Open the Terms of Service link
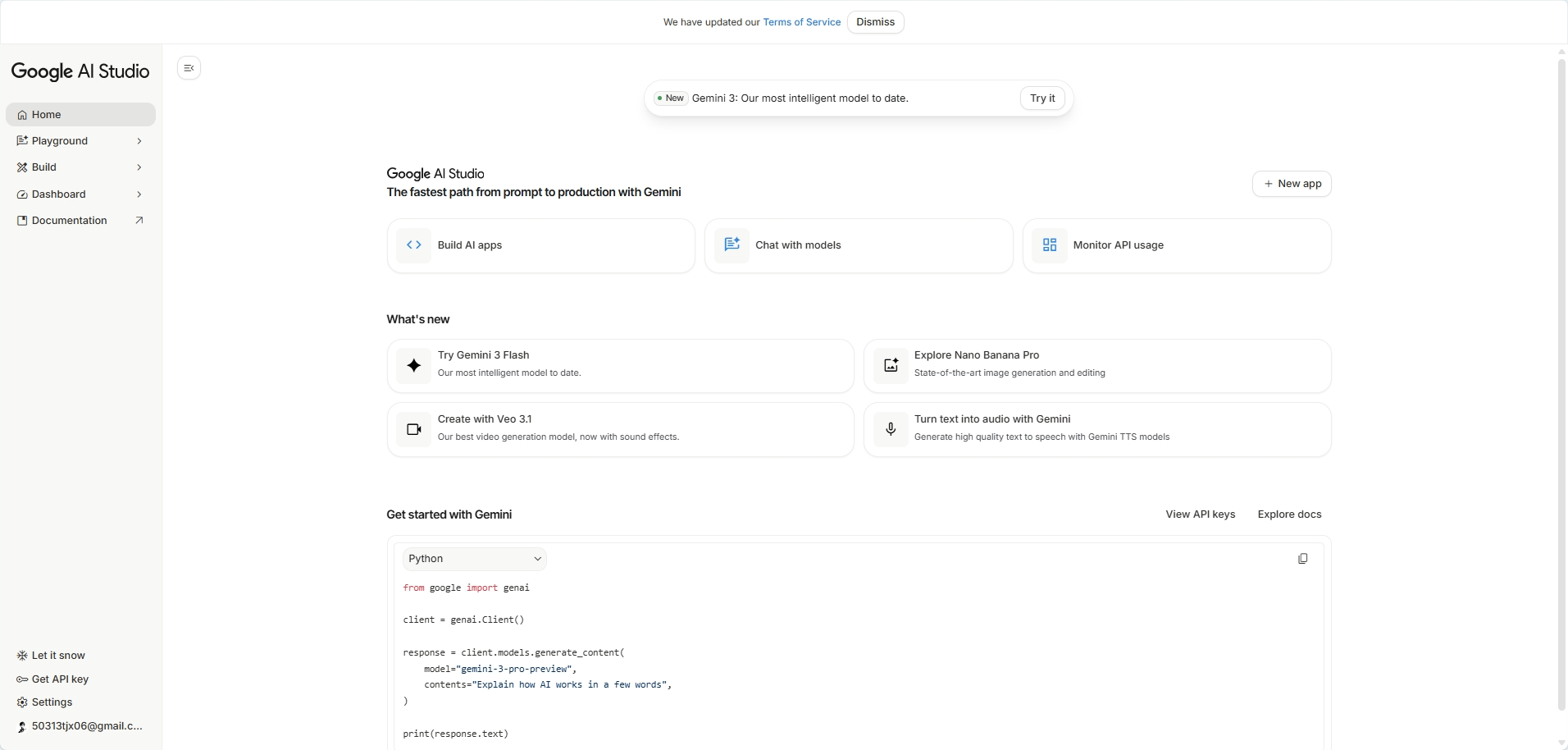Image resolution: width=1568 pixels, height=750 pixels. [x=801, y=22]
